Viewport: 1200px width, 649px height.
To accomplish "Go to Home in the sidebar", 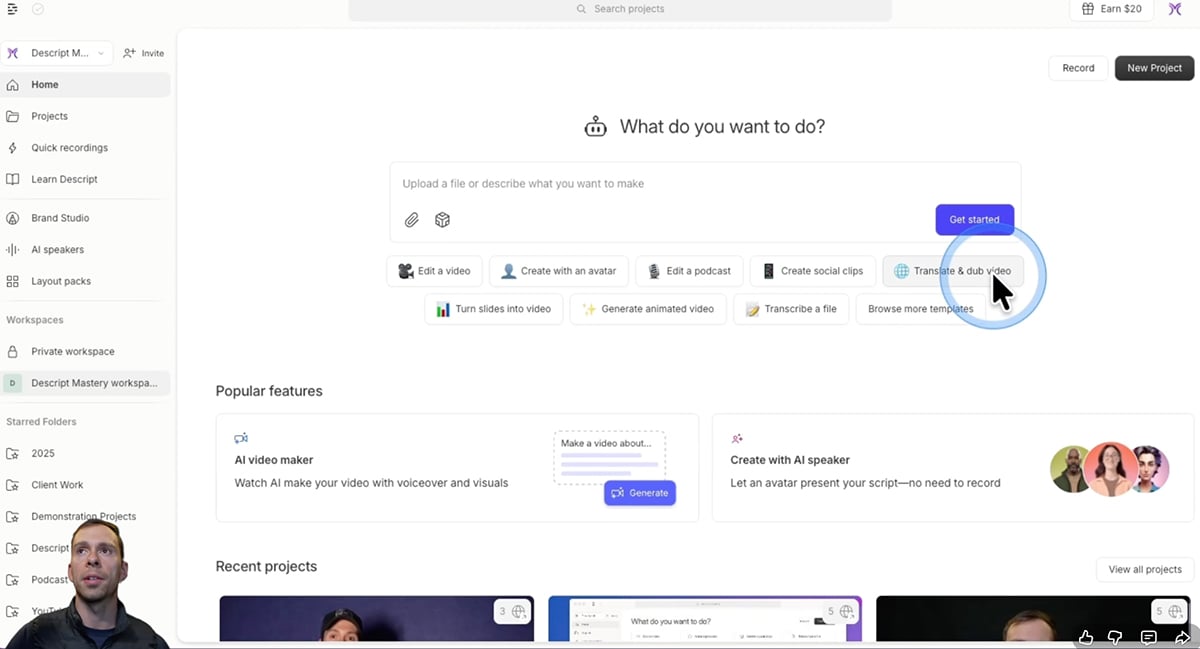I will coord(44,84).
